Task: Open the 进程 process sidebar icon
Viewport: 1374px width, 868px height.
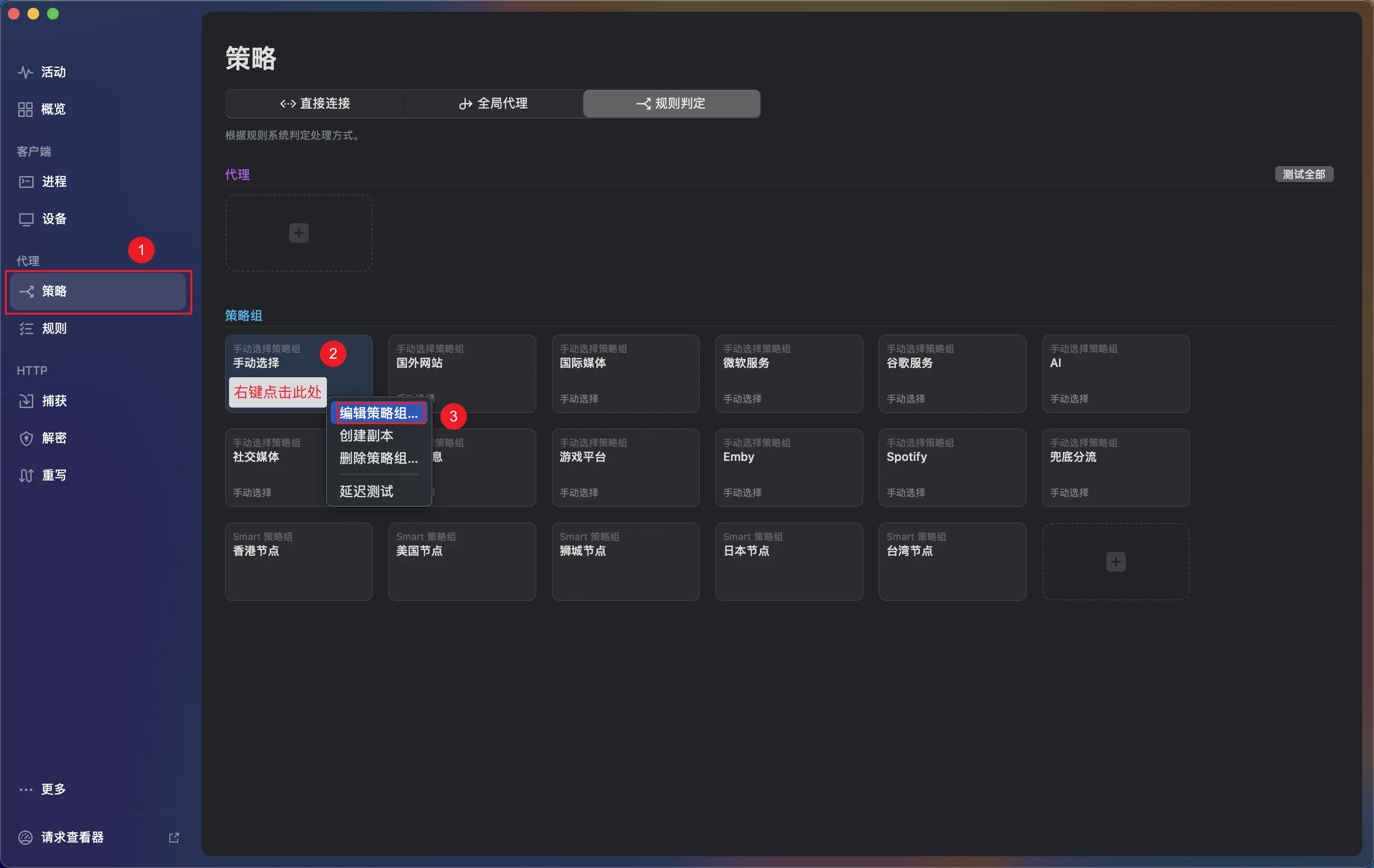Action: tap(26, 182)
